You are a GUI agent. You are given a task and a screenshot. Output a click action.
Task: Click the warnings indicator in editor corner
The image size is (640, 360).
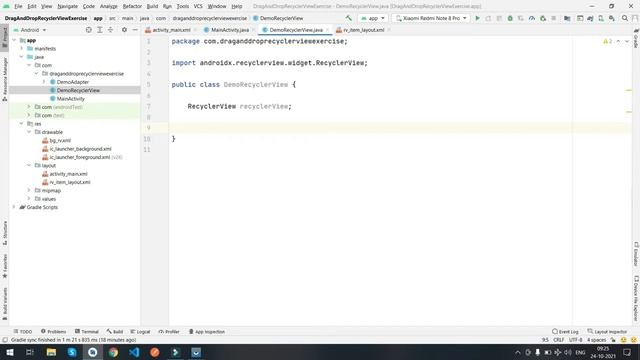(x=607, y=41)
